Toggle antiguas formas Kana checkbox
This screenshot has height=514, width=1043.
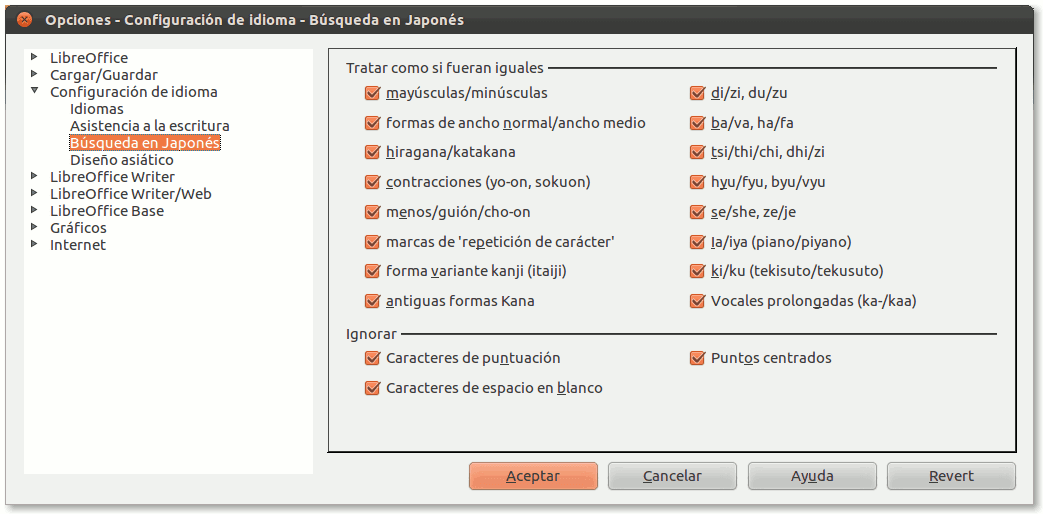click(x=373, y=301)
